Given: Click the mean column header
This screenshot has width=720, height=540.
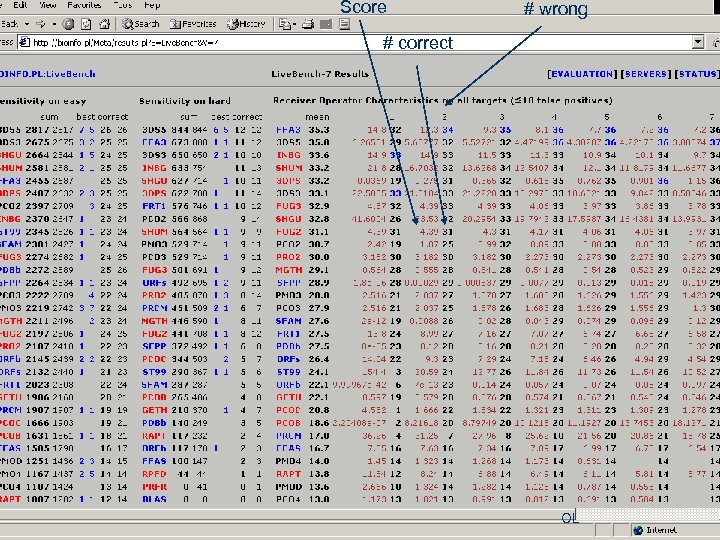Looking at the screenshot, I should point(317,117).
